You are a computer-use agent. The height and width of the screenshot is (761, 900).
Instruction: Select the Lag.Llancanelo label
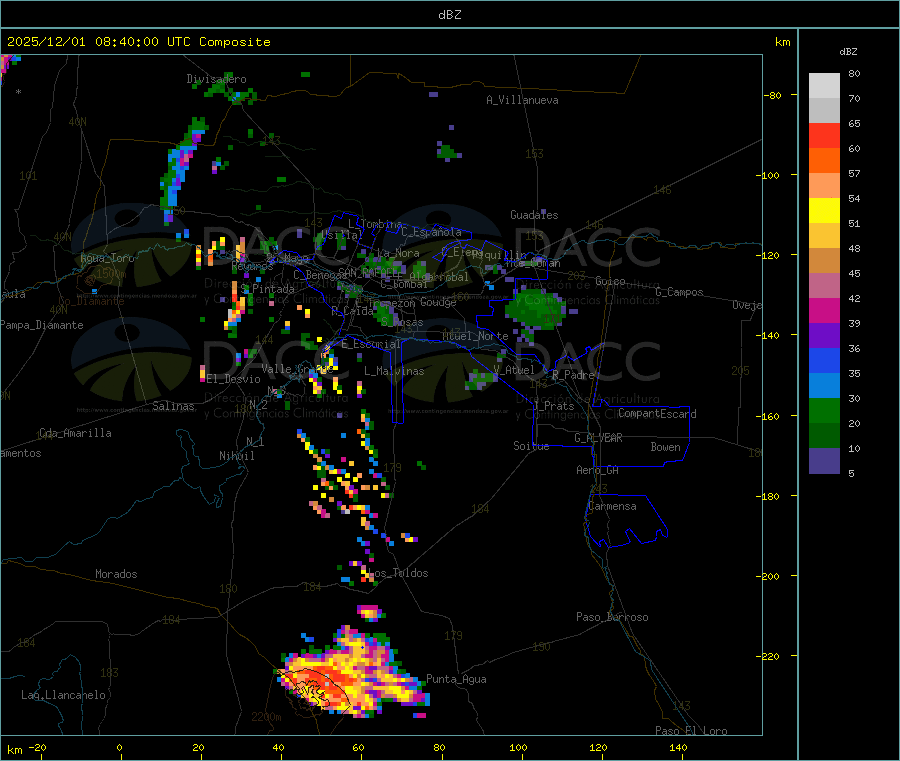[x=63, y=695]
